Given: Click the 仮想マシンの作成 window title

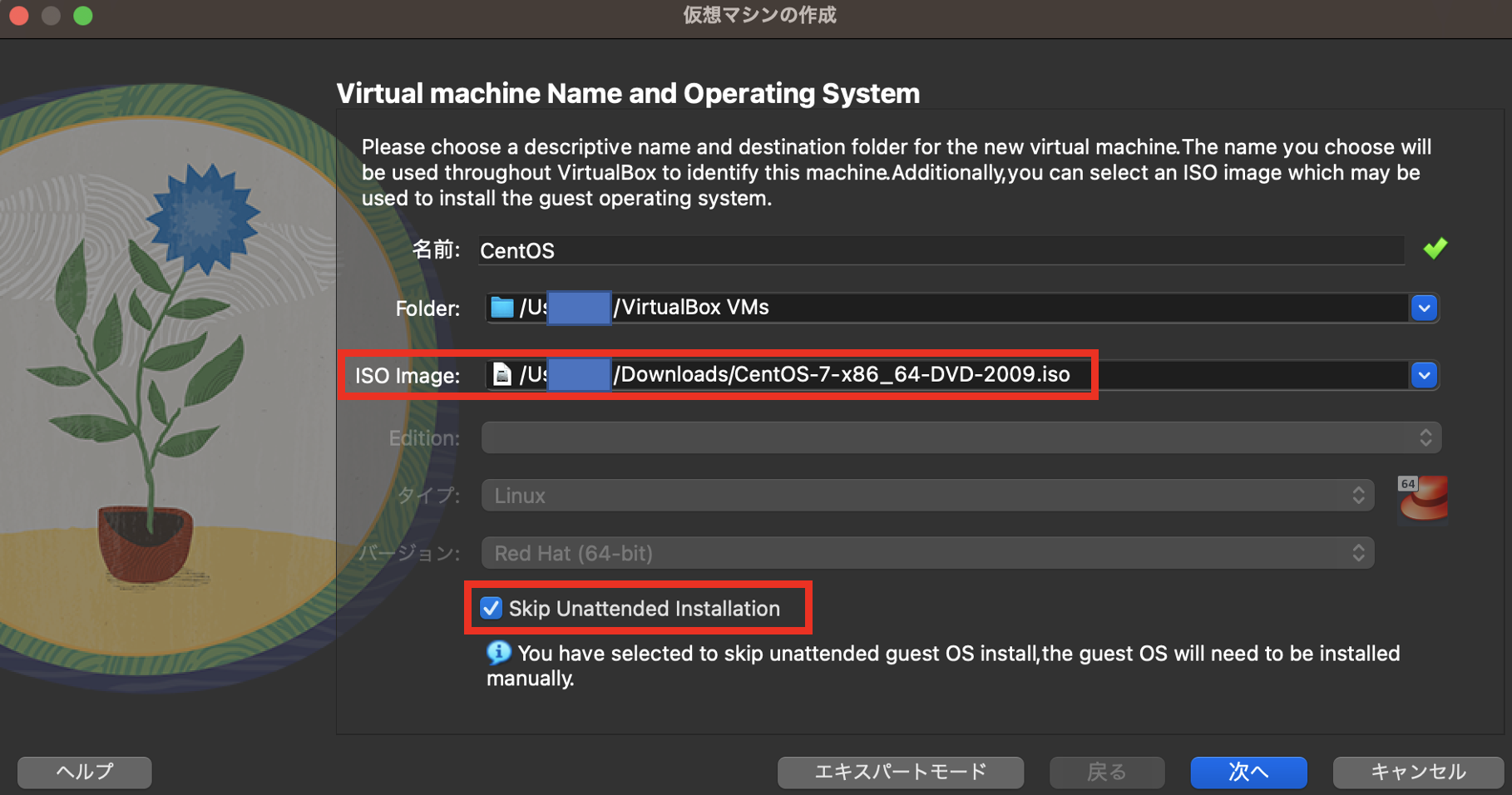Looking at the screenshot, I should 759,15.
